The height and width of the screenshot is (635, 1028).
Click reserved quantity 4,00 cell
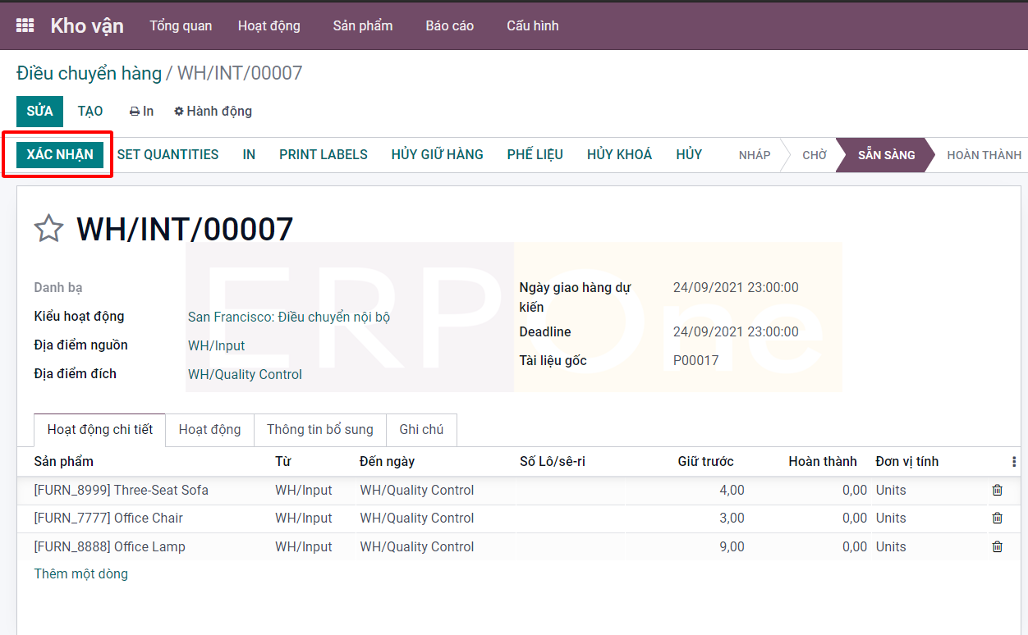(x=732, y=490)
